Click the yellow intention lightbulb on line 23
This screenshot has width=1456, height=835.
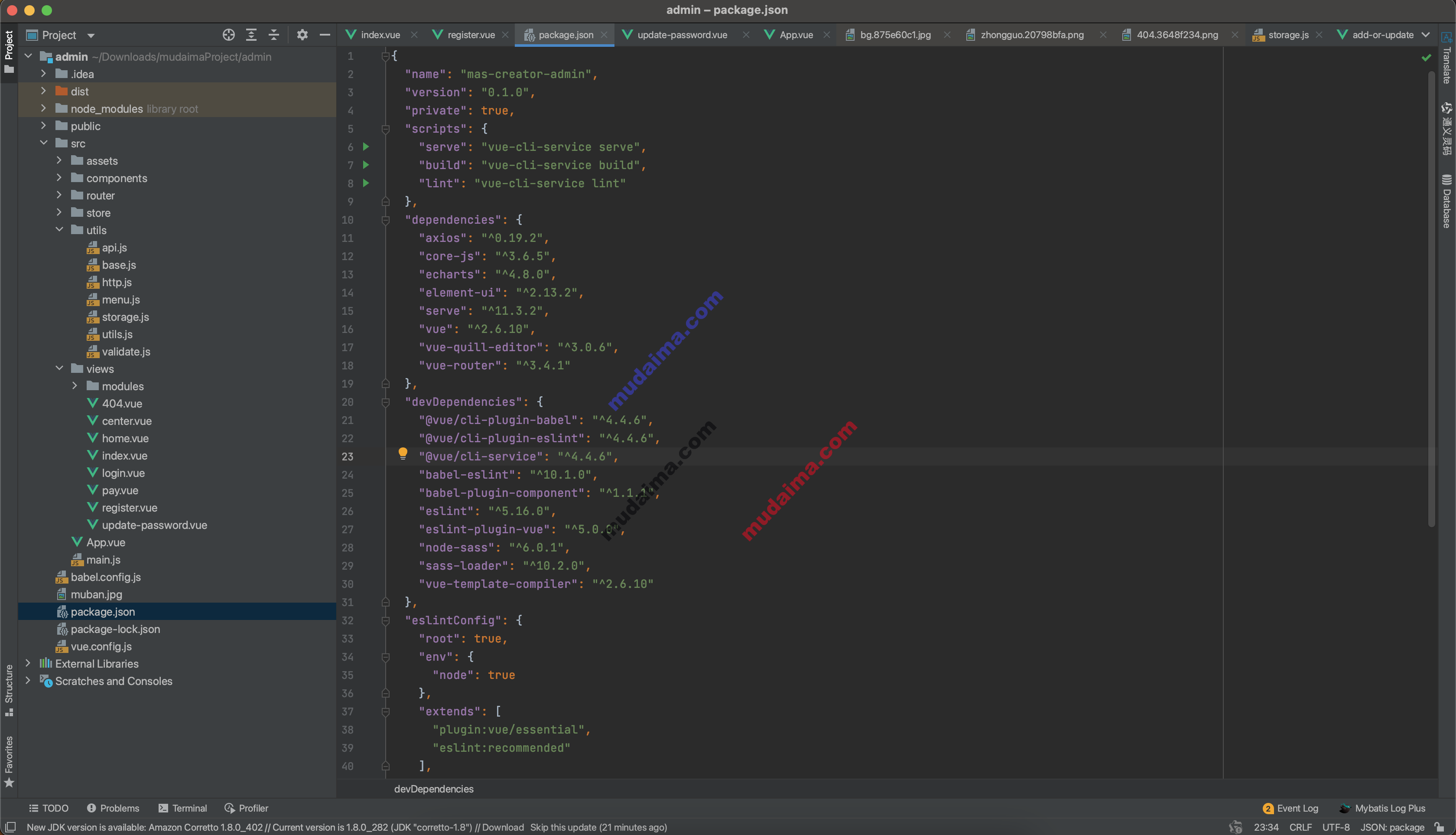click(403, 453)
